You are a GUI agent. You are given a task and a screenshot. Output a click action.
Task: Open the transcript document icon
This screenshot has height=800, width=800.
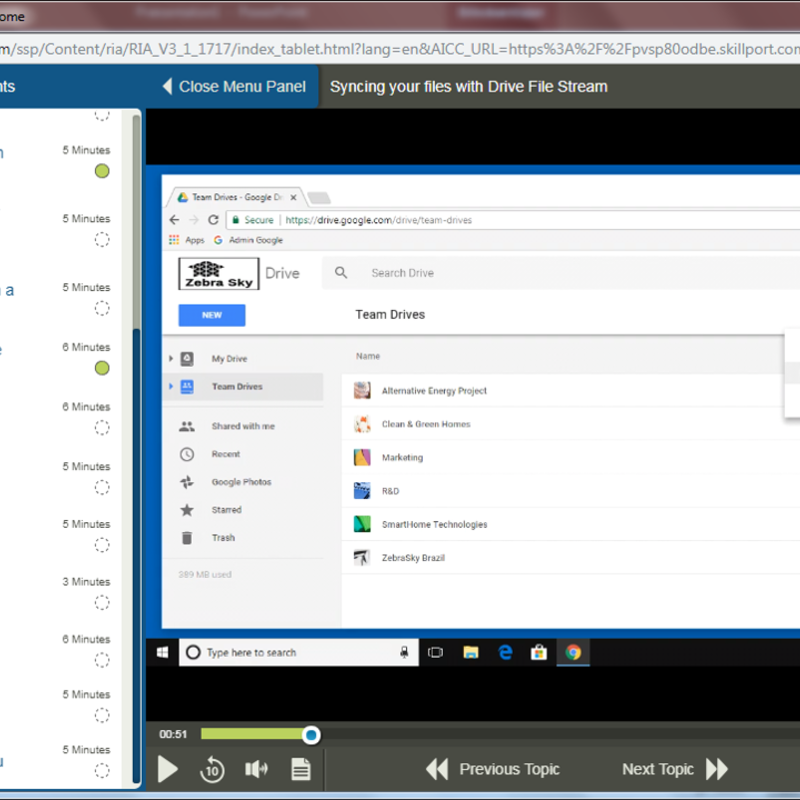301,769
